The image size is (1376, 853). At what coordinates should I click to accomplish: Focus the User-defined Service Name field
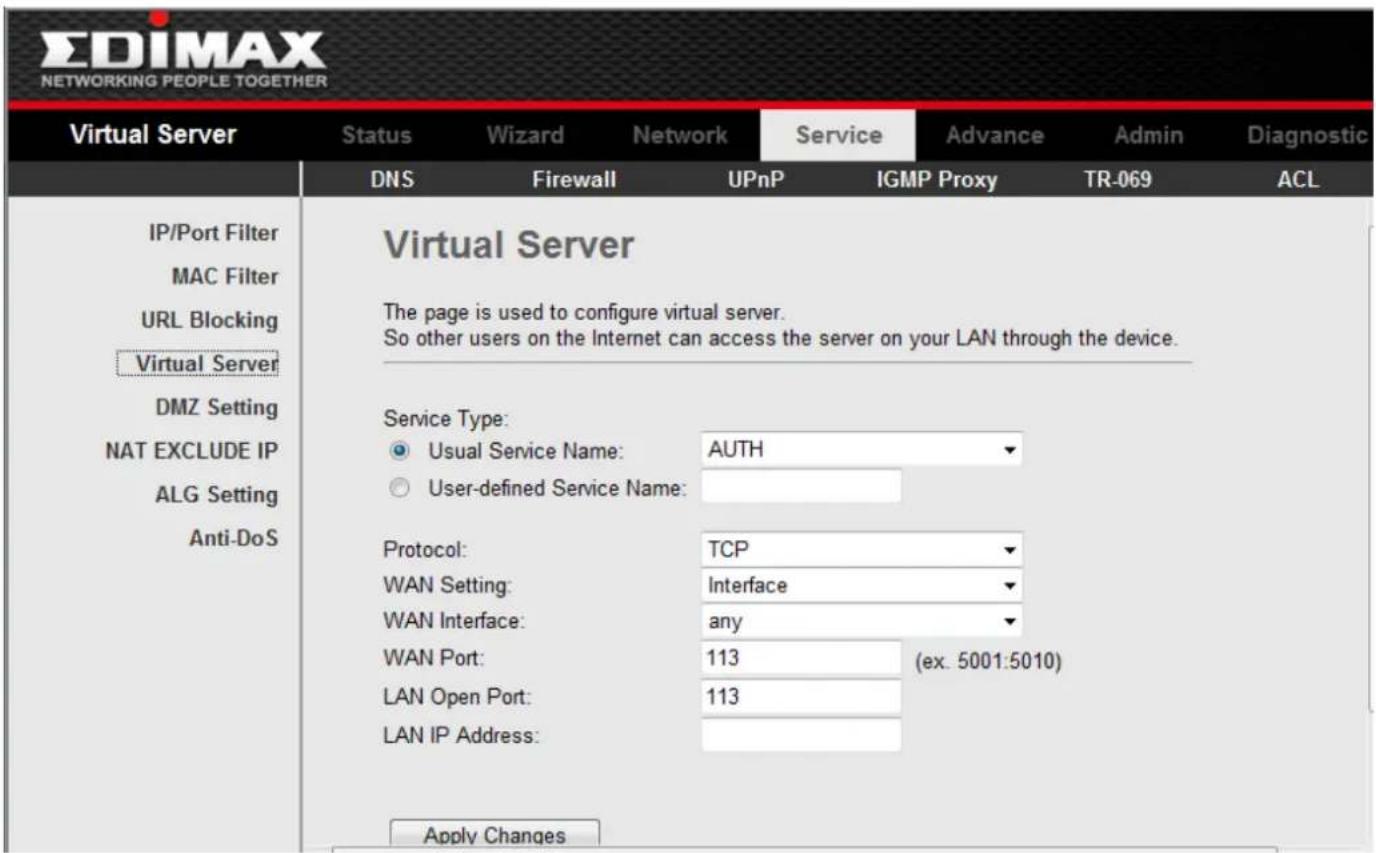pos(801,487)
